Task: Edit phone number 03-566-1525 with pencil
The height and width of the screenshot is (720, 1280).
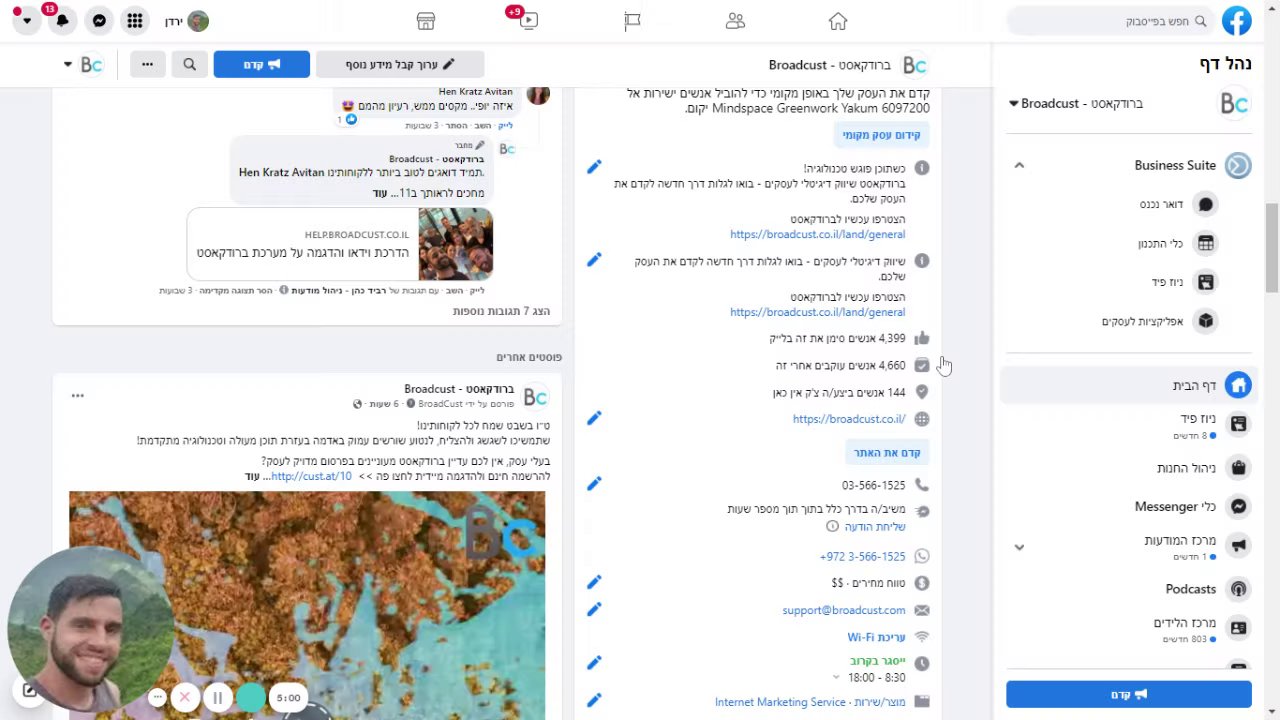Action: (x=594, y=484)
